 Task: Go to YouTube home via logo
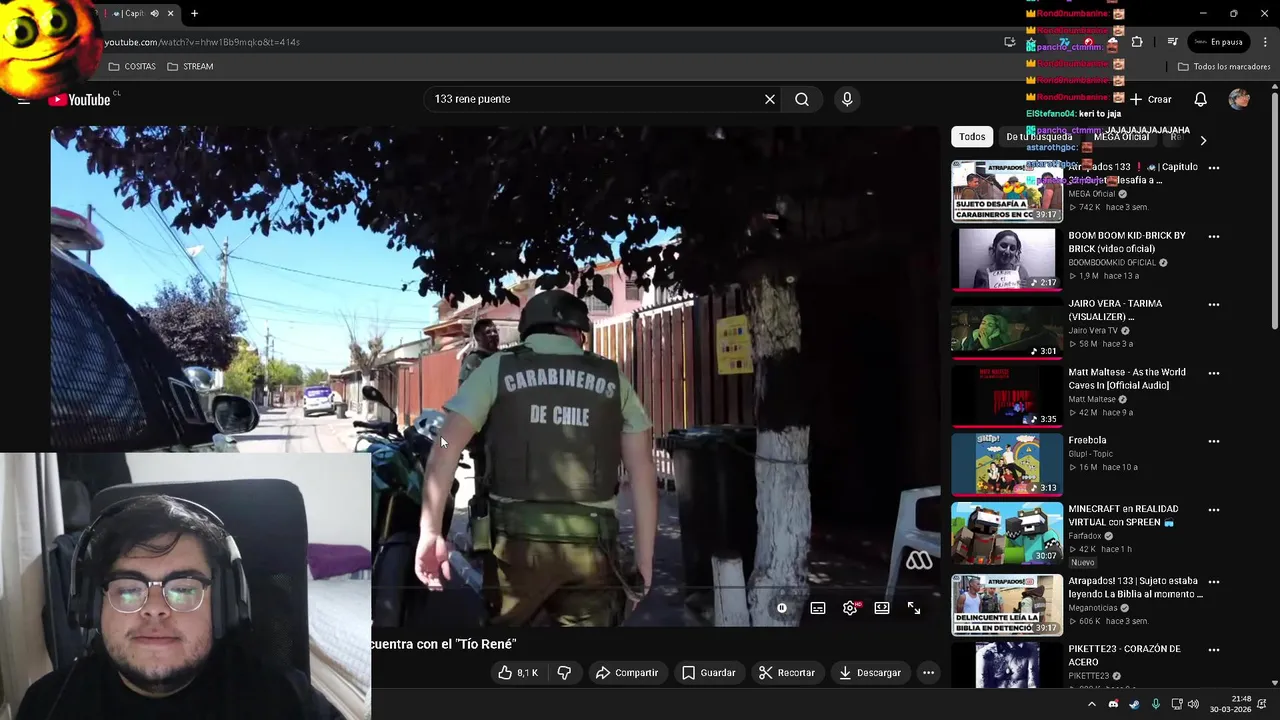click(x=80, y=100)
